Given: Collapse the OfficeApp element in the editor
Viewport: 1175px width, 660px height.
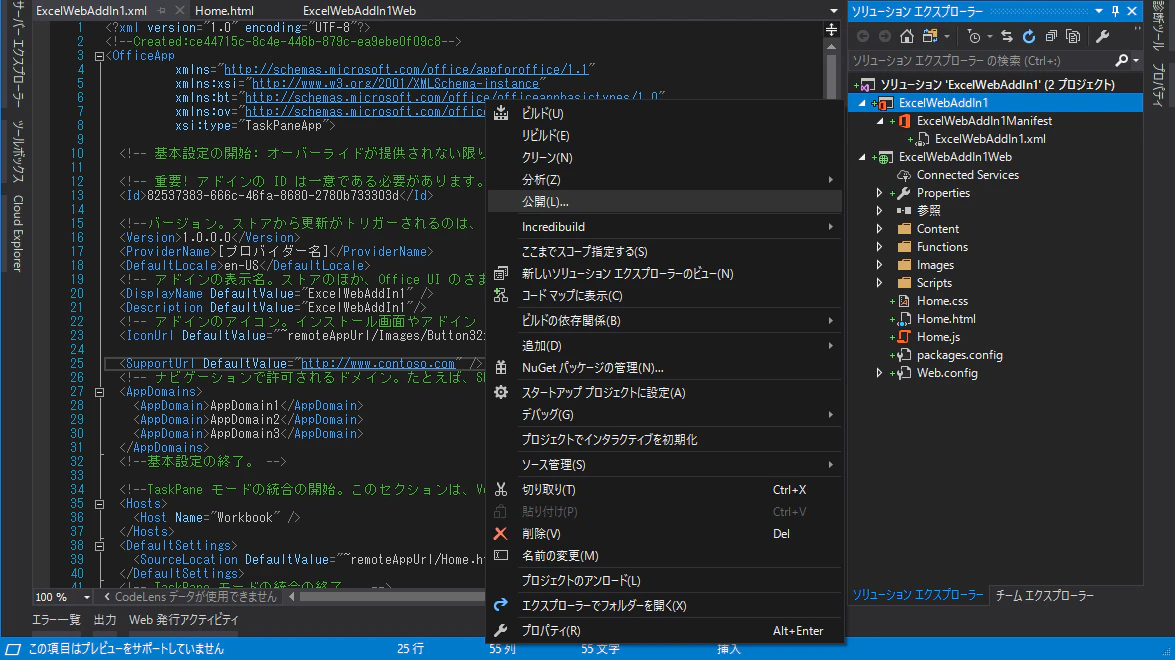Looking at the screenshot, I should pyautogui.click(x=99, y=55).
